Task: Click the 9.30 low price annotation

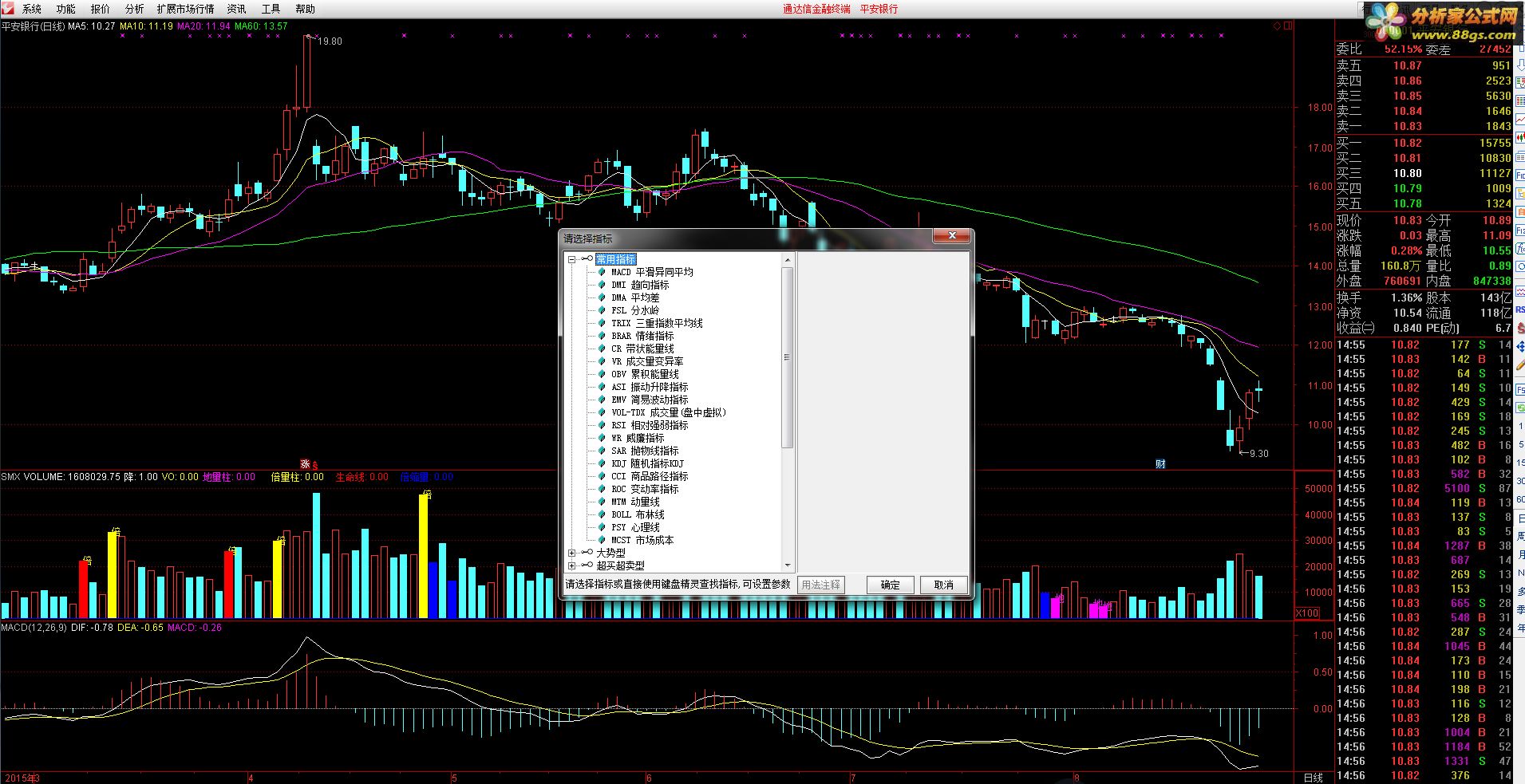Action: pos(1258,454)
